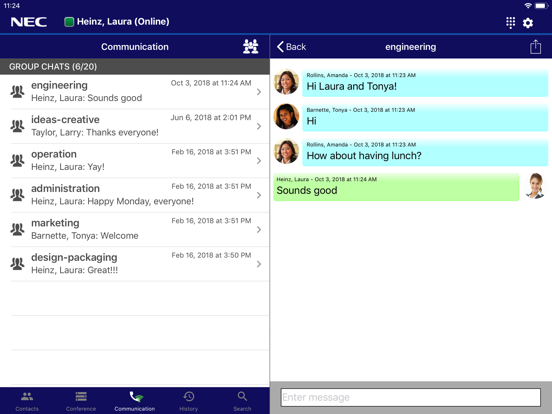Click the NEC logo
The height and width of the screenshot is (414, 552).
[x=29, y=22]
